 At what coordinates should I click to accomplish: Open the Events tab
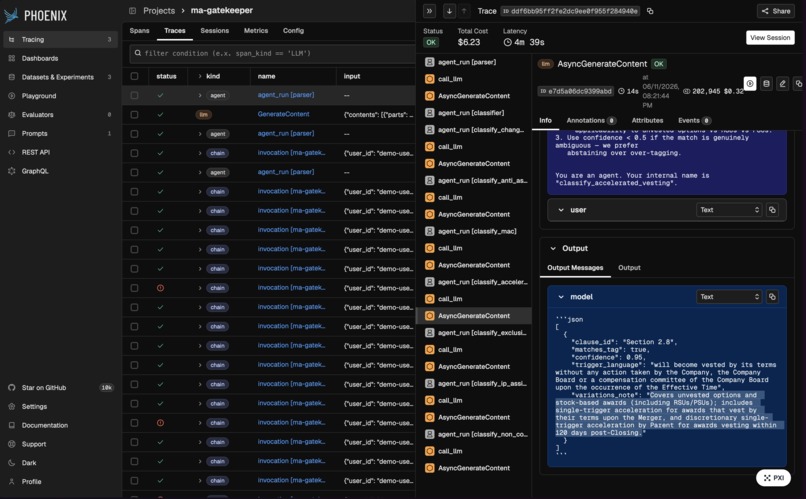(694, 120)
